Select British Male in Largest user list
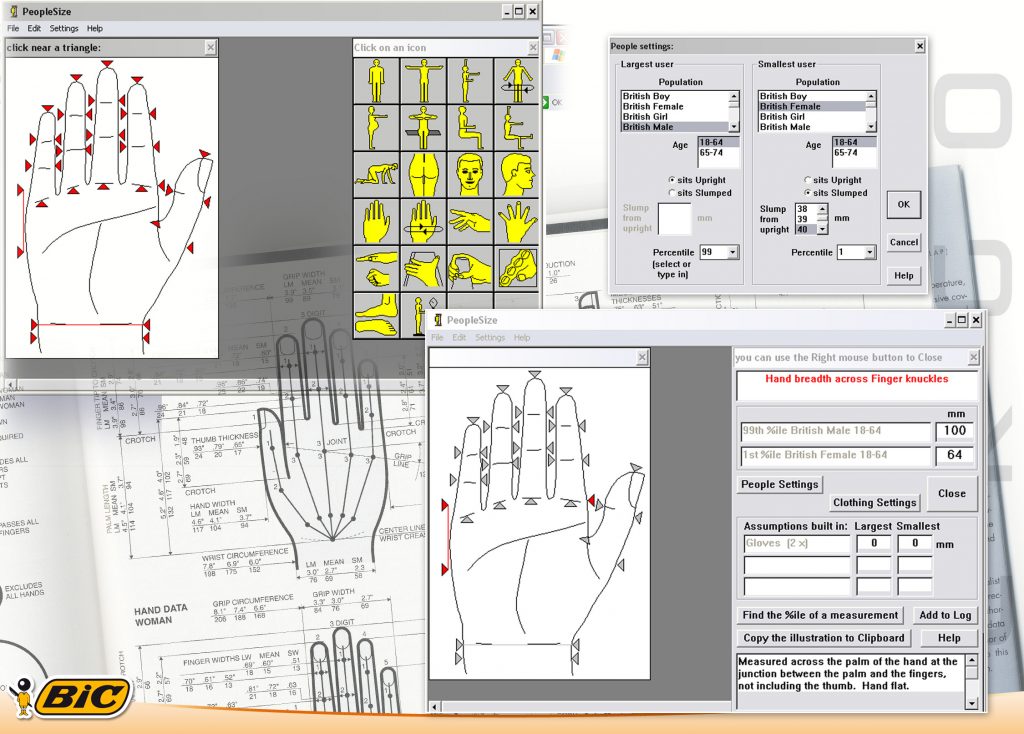1024x734 pixels. (x=675, y=127)
